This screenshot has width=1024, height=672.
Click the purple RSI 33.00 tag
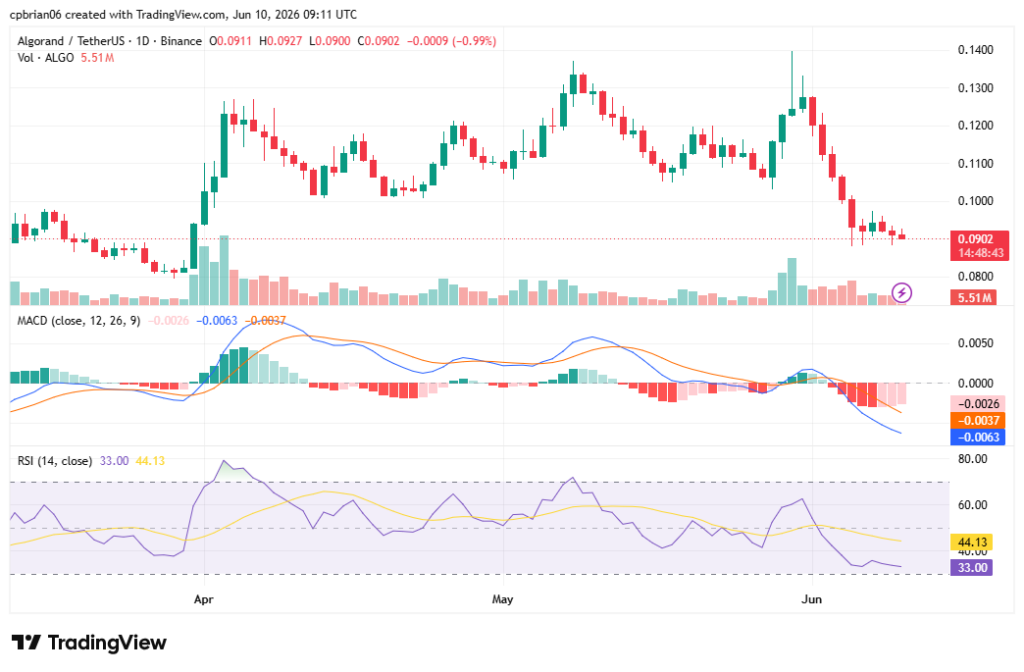tap(971, 568)
